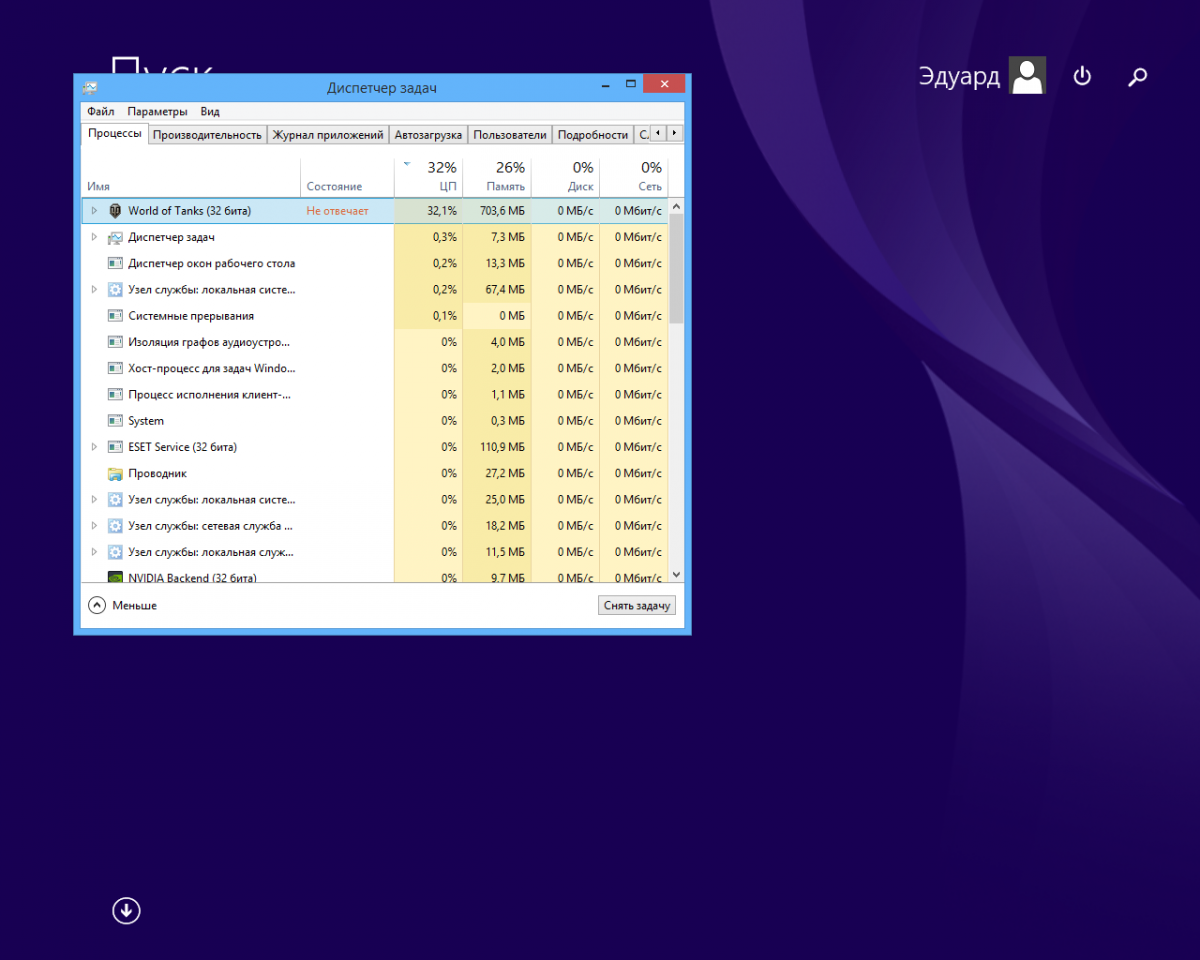The image size is (1200, 960).
Task: Switch to the Производительность tab
Action: (207, 135)
